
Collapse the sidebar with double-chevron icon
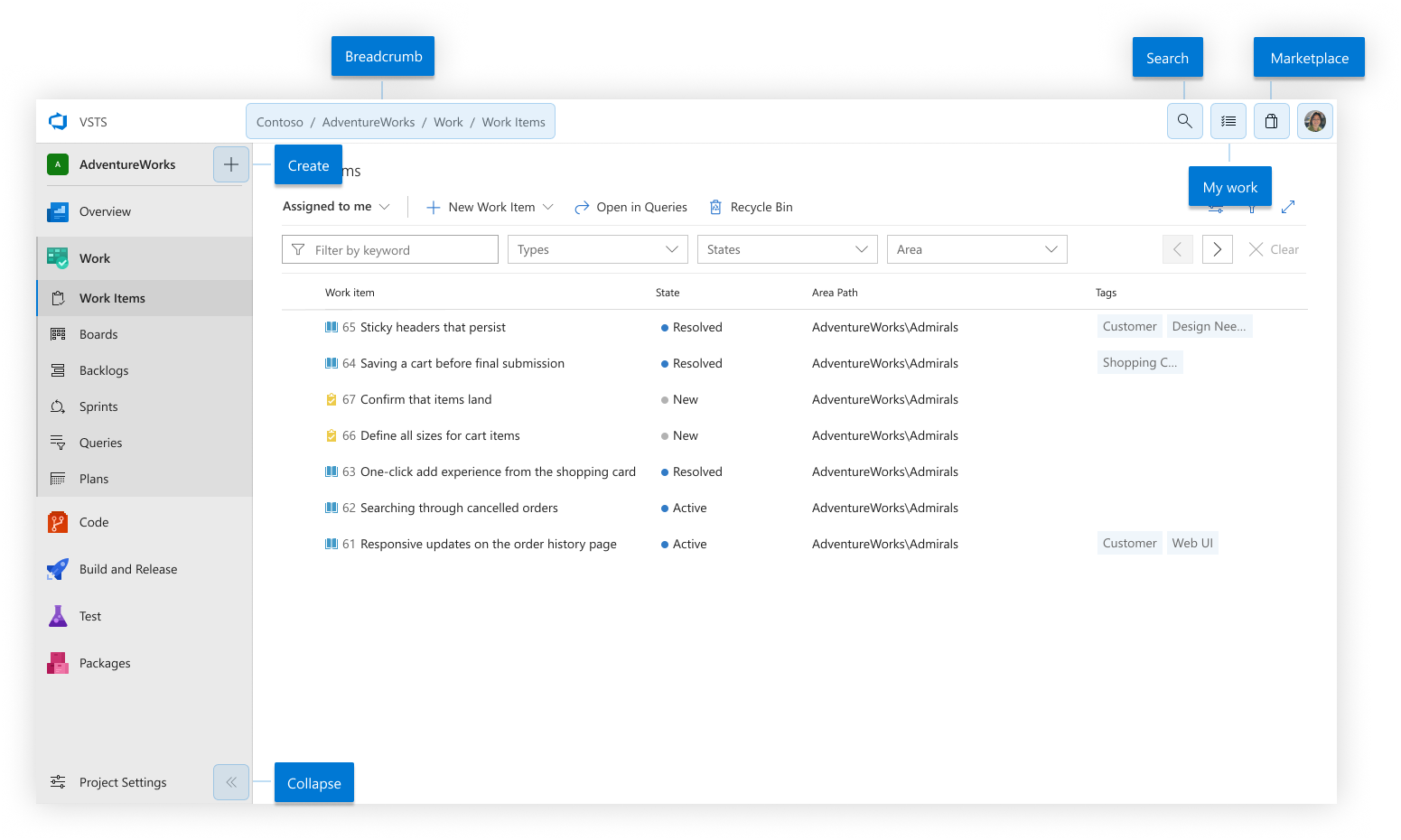tap(231, 782)
